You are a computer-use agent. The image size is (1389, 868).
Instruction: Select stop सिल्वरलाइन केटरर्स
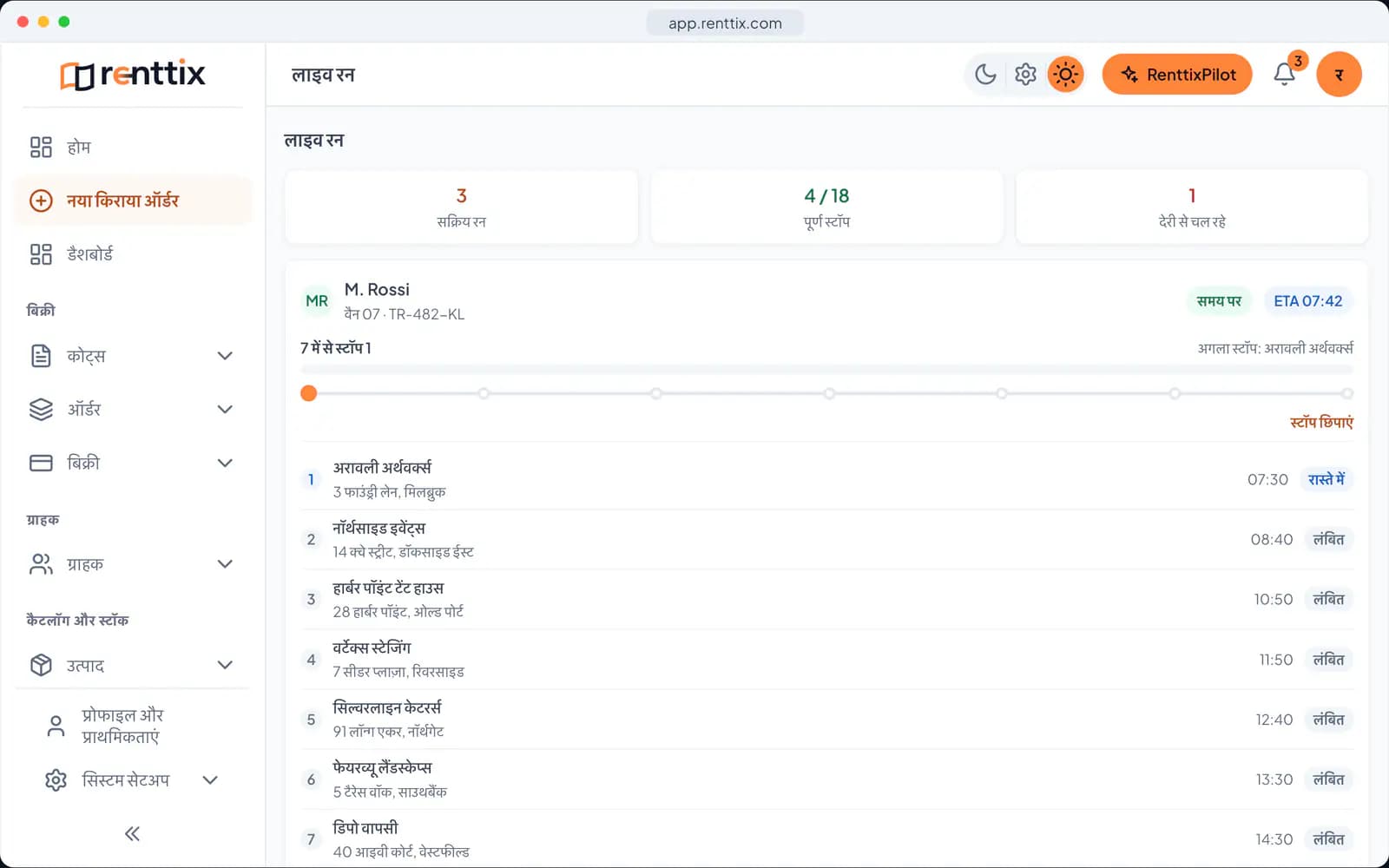coord(826,719)
